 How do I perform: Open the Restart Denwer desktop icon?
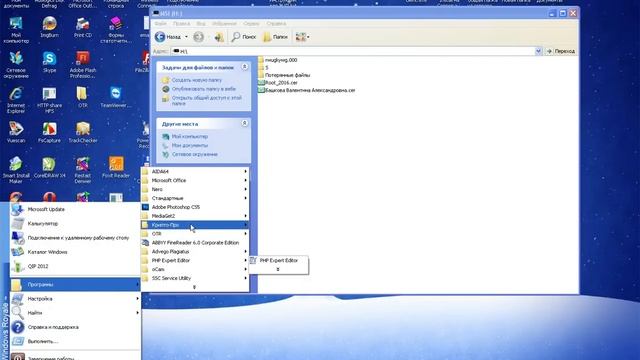point(83,171)
